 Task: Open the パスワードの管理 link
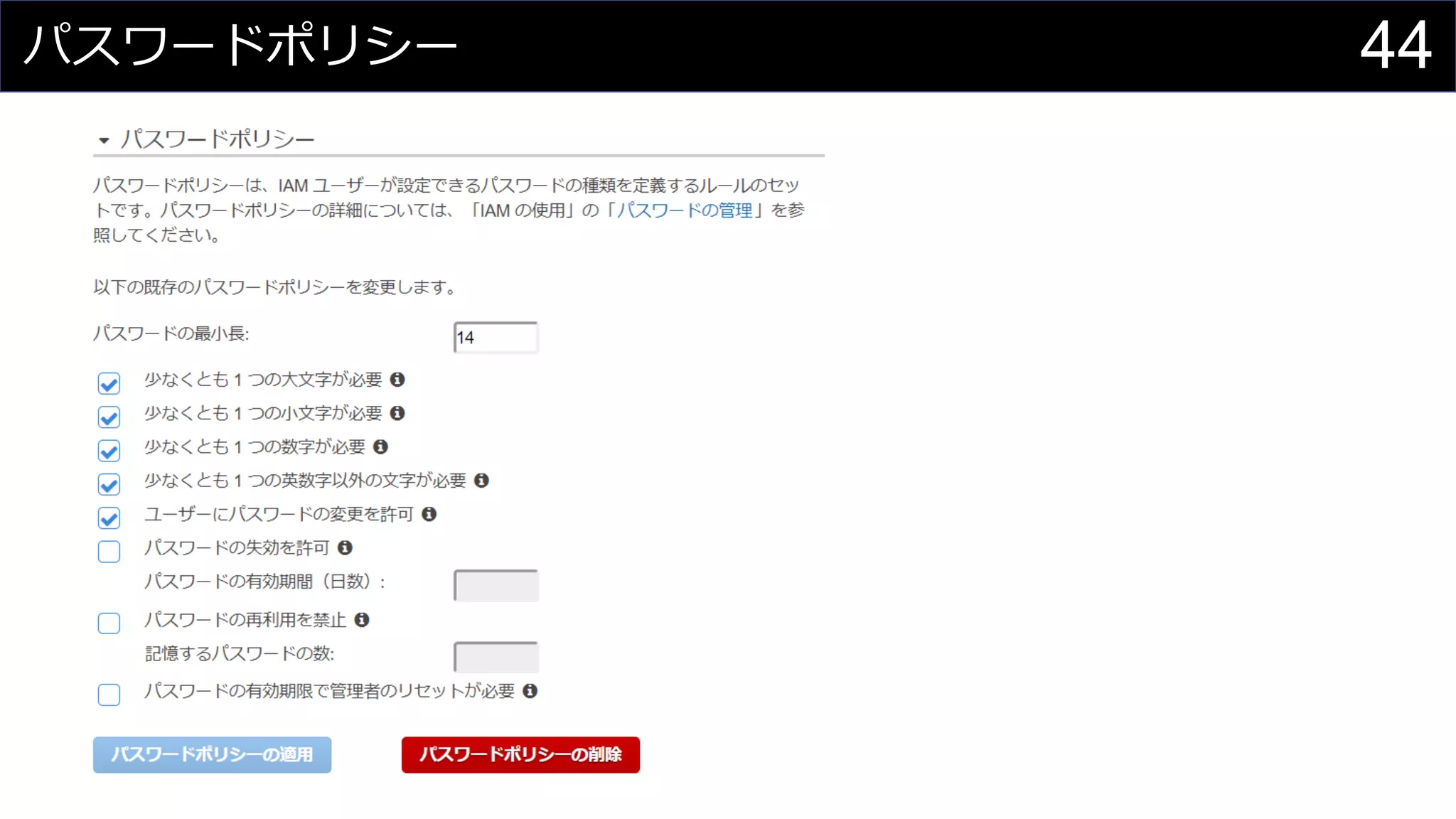[x=684, y=210]
